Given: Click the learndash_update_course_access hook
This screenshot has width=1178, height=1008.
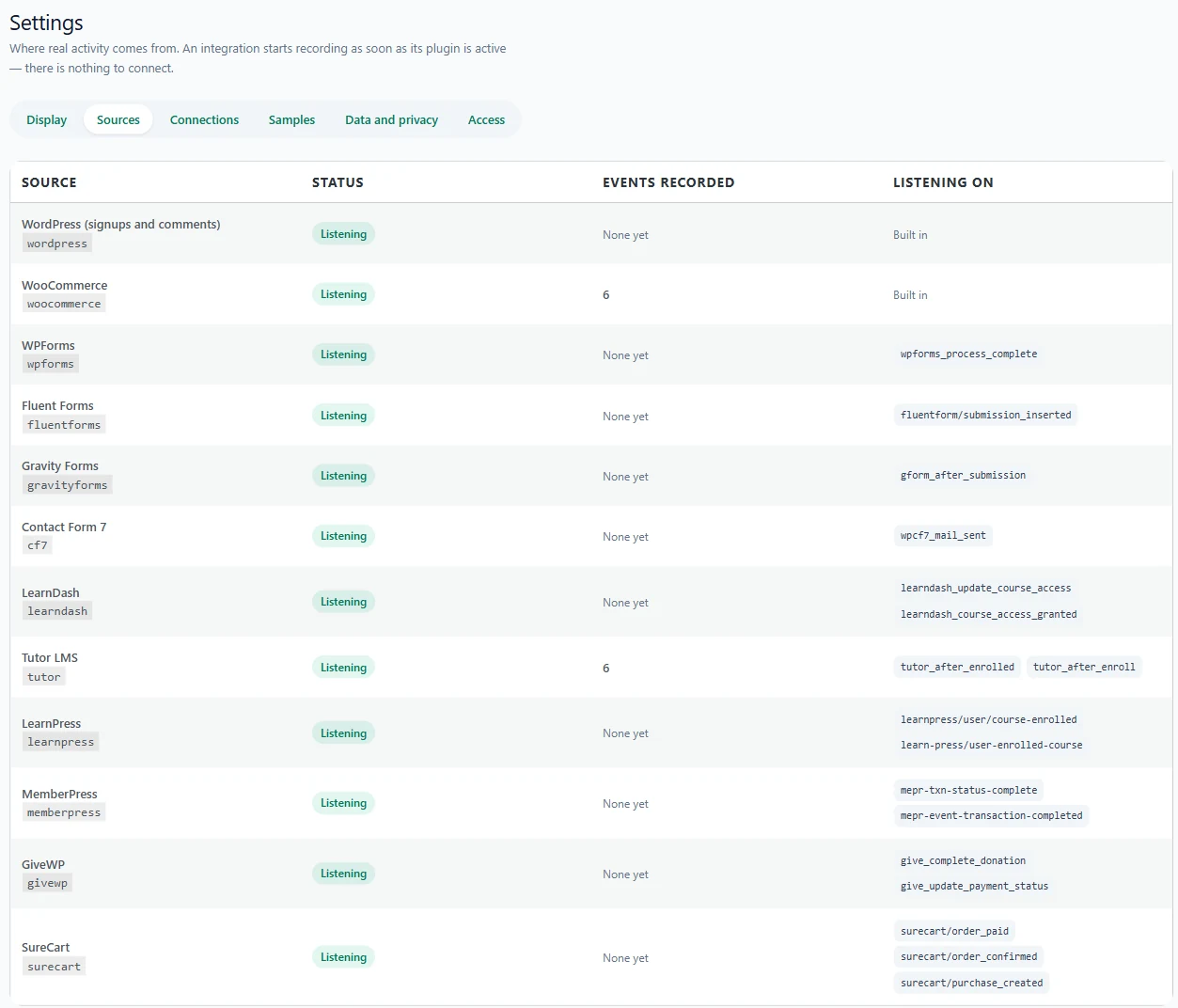Looking at the screenshot, I should click(x=985, y=588).
